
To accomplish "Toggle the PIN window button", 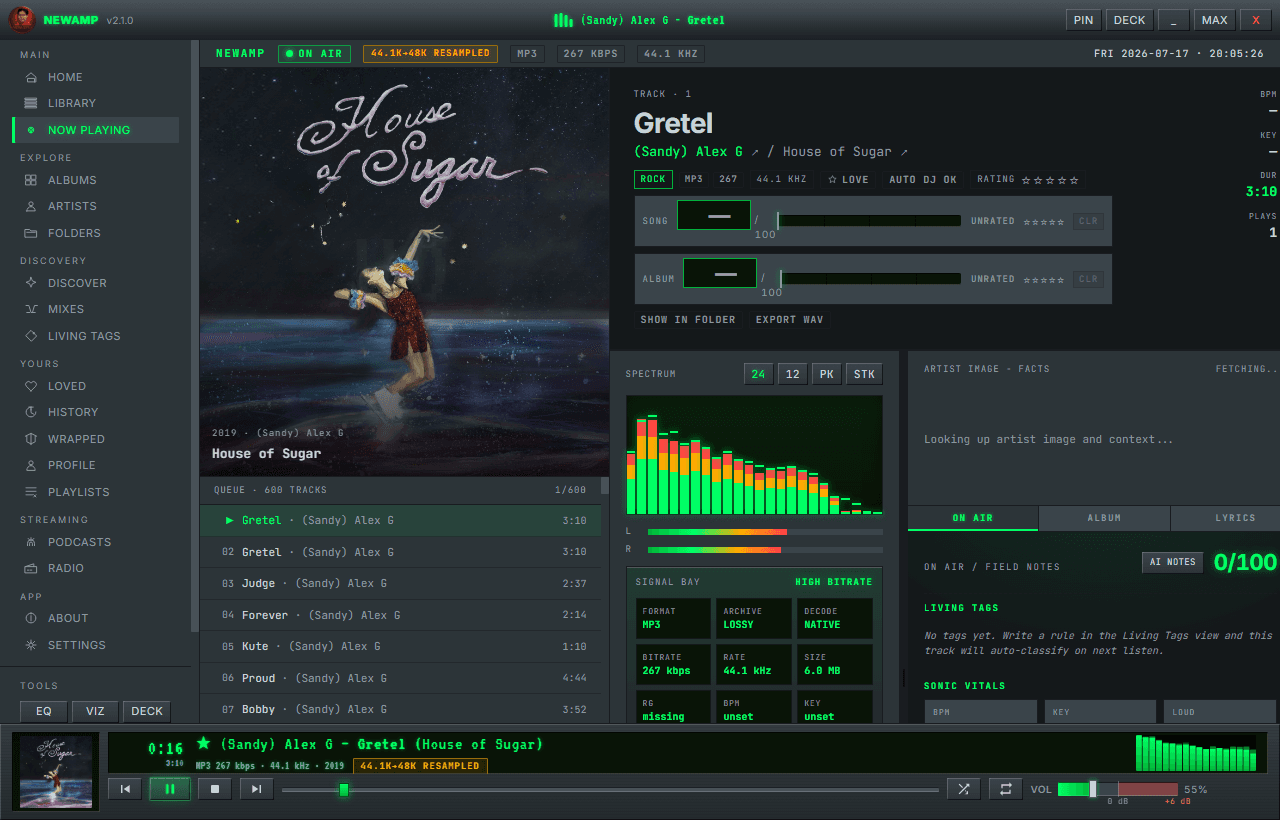I will click(x=1083, y=20).
